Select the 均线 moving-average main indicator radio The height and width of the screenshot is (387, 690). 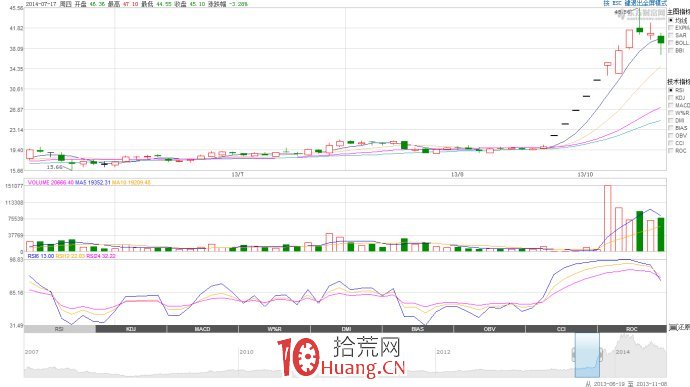671,20
